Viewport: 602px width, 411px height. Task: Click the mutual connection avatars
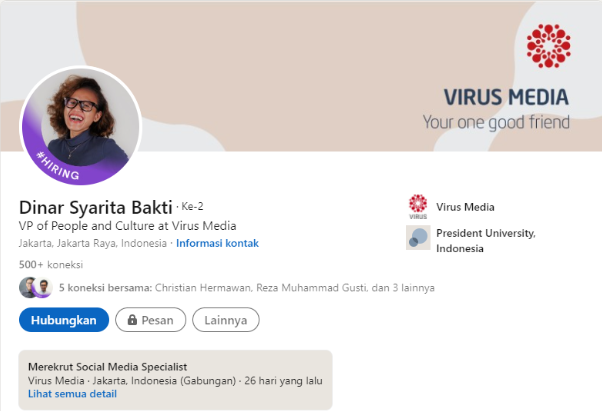[36, 287]
